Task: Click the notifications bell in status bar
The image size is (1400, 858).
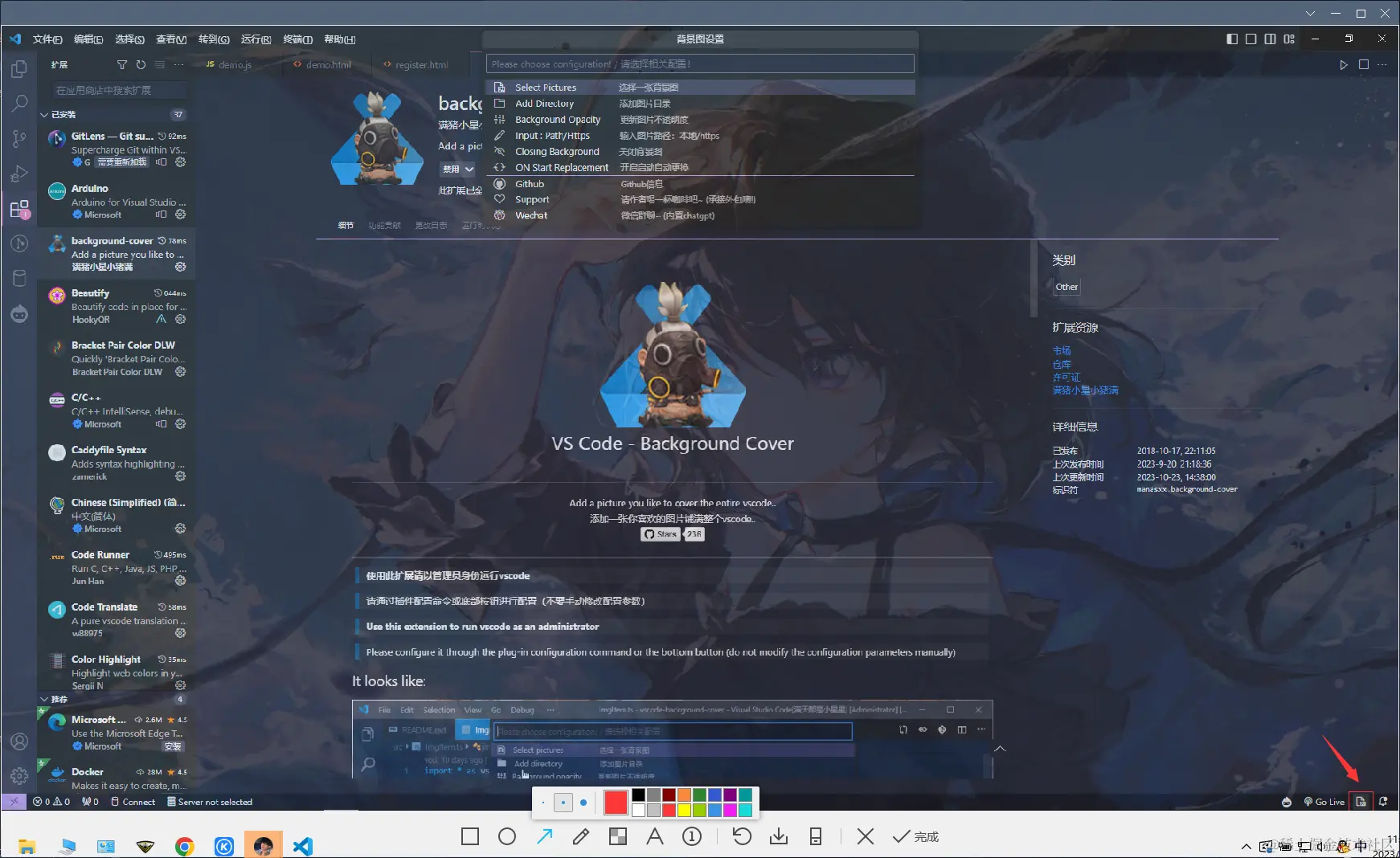Action: [x=1383, y=802]
